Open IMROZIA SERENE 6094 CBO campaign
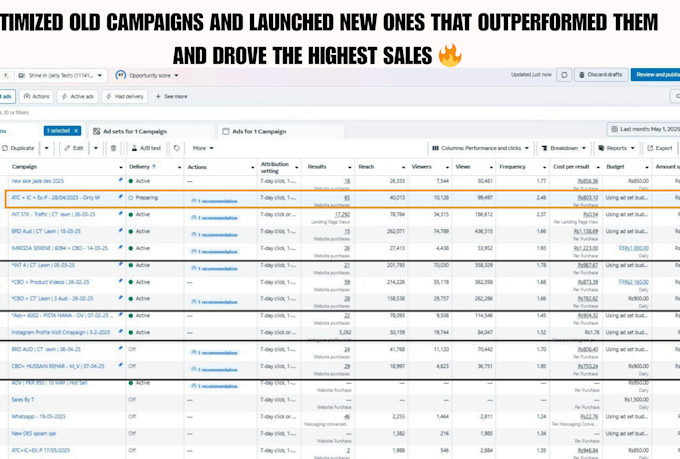Viewport: 680px width, 459px height. pos(59,248)
